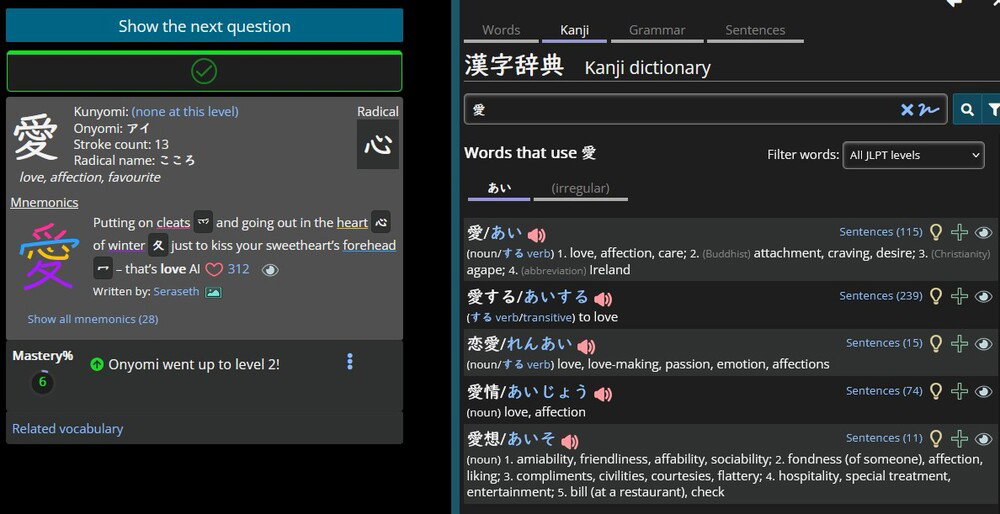The height and width of the screenshot is (514, 1000).
Task: Expand Show all mnemonics (28)
Action: point(92,319)
